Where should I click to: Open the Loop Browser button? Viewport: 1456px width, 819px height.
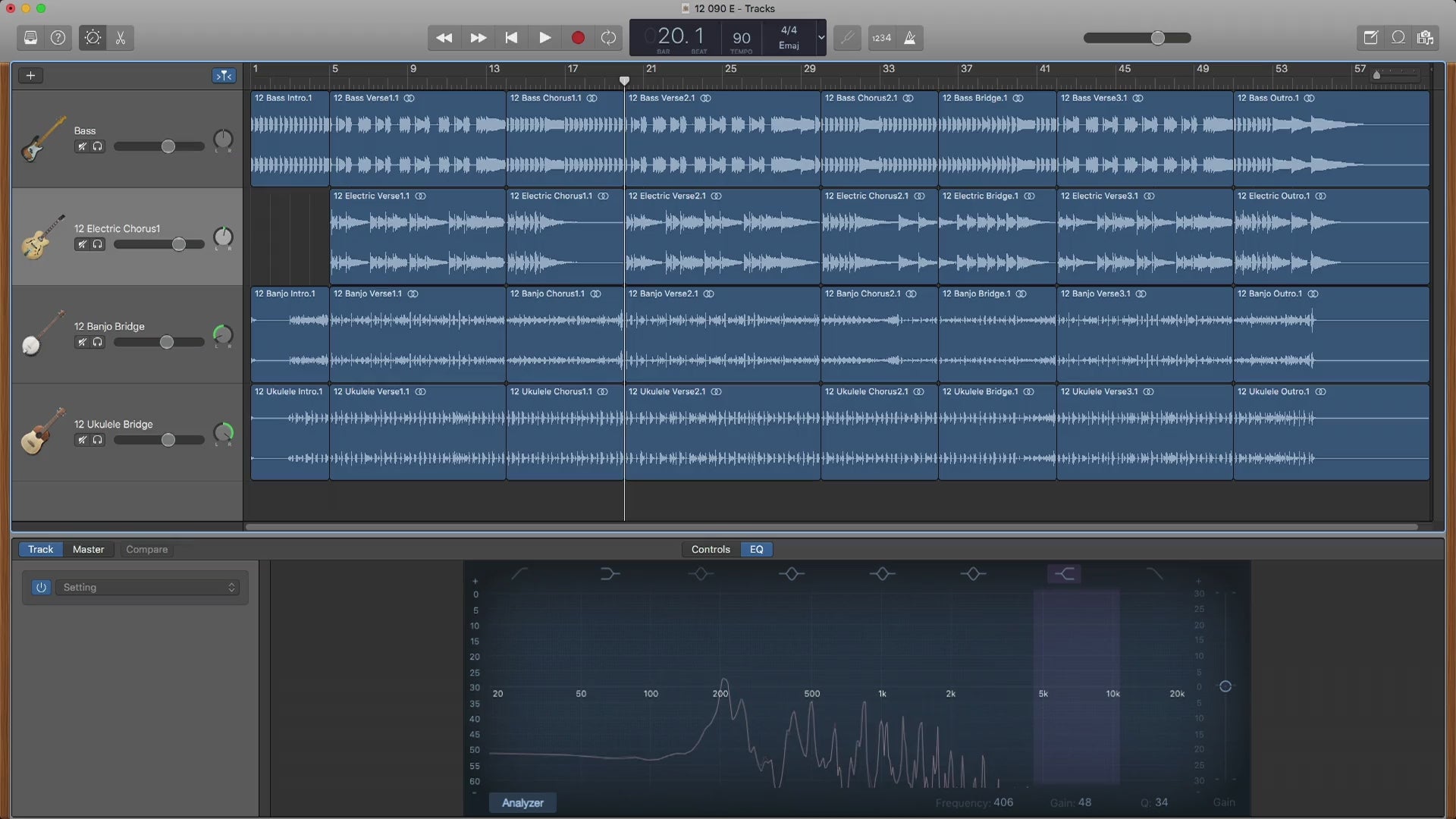pos(1398,37)
